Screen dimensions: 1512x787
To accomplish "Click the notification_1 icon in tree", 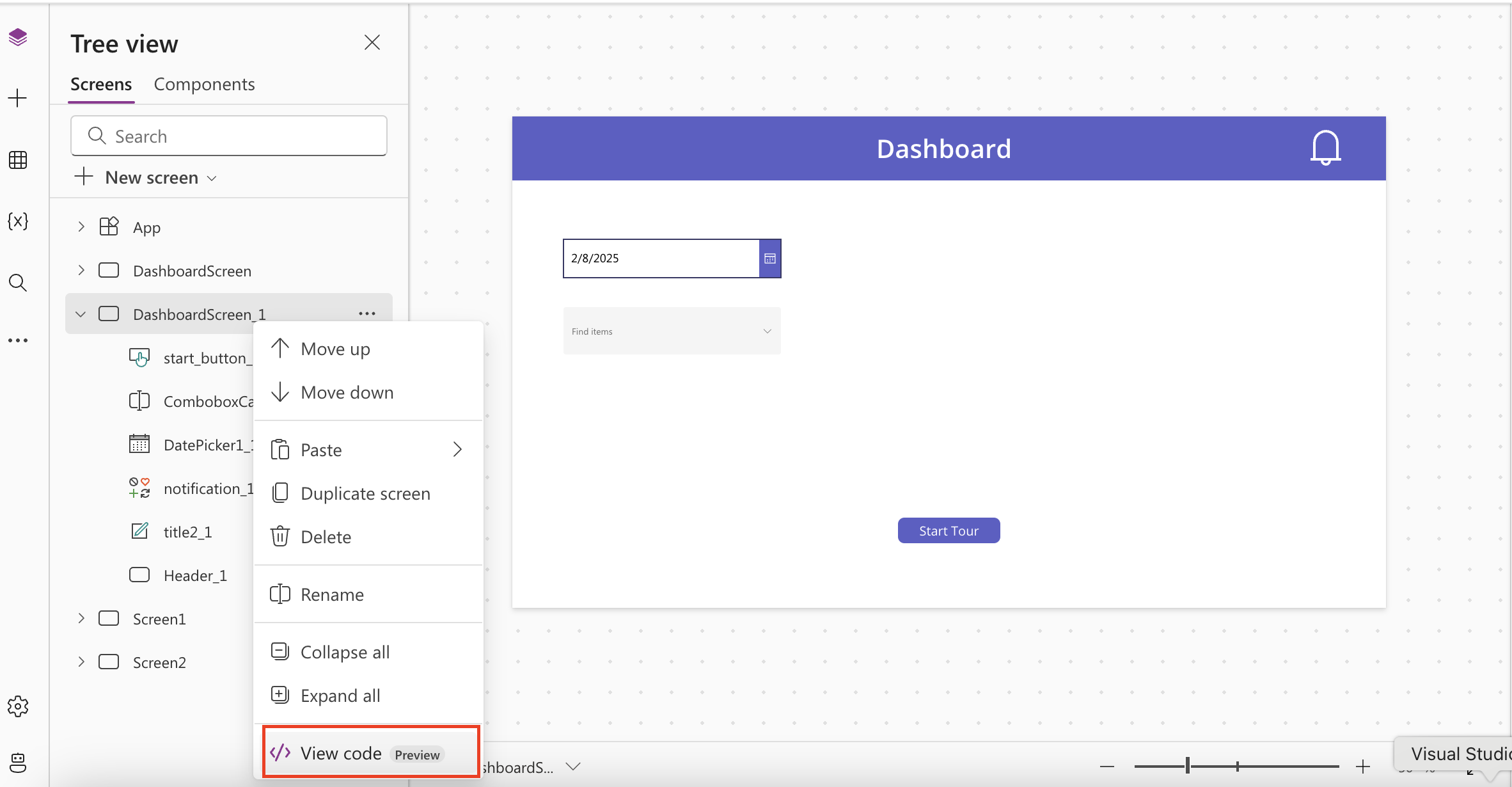I will point(139,488).
